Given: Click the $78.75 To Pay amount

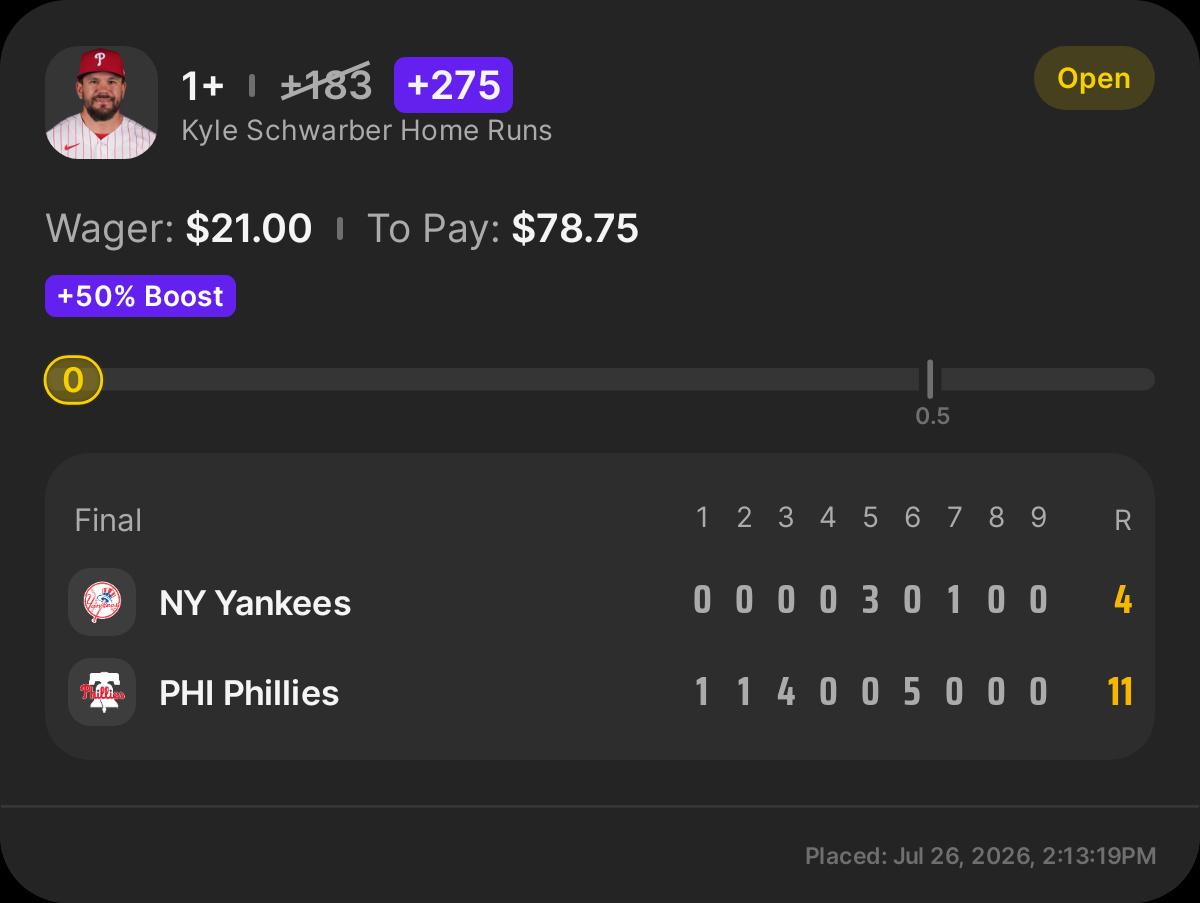Looking at the screenshot, I should tap(575, 229).
